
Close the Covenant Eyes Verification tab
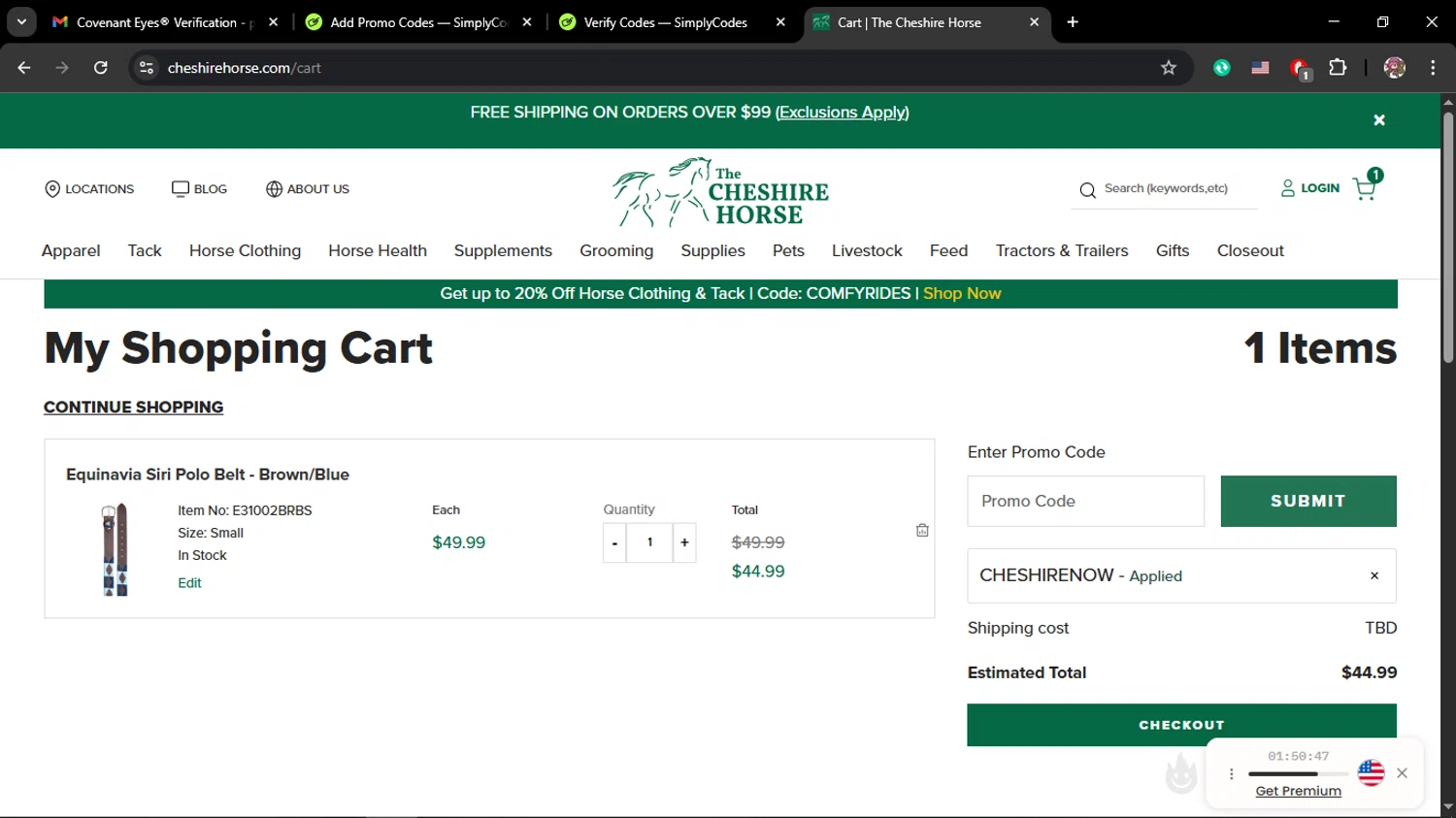(273, 22)
